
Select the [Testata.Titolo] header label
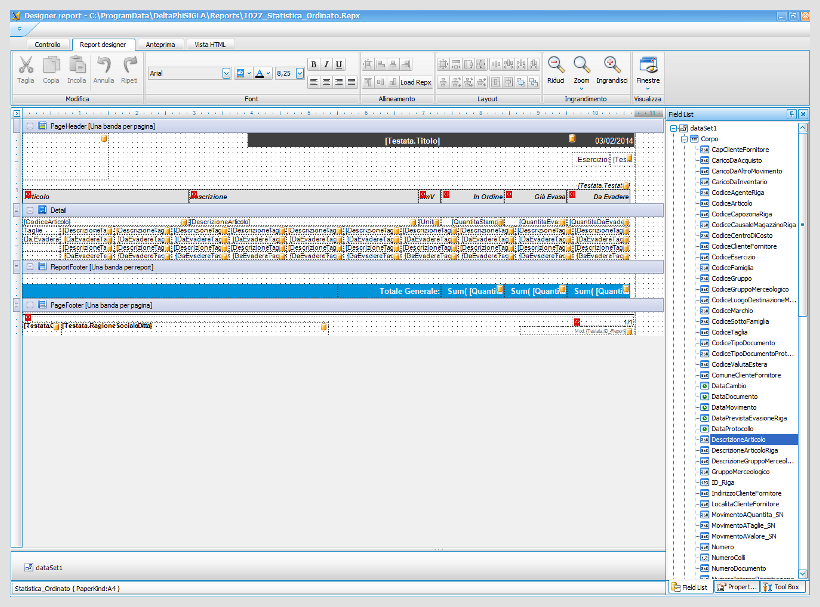(412, 141)
